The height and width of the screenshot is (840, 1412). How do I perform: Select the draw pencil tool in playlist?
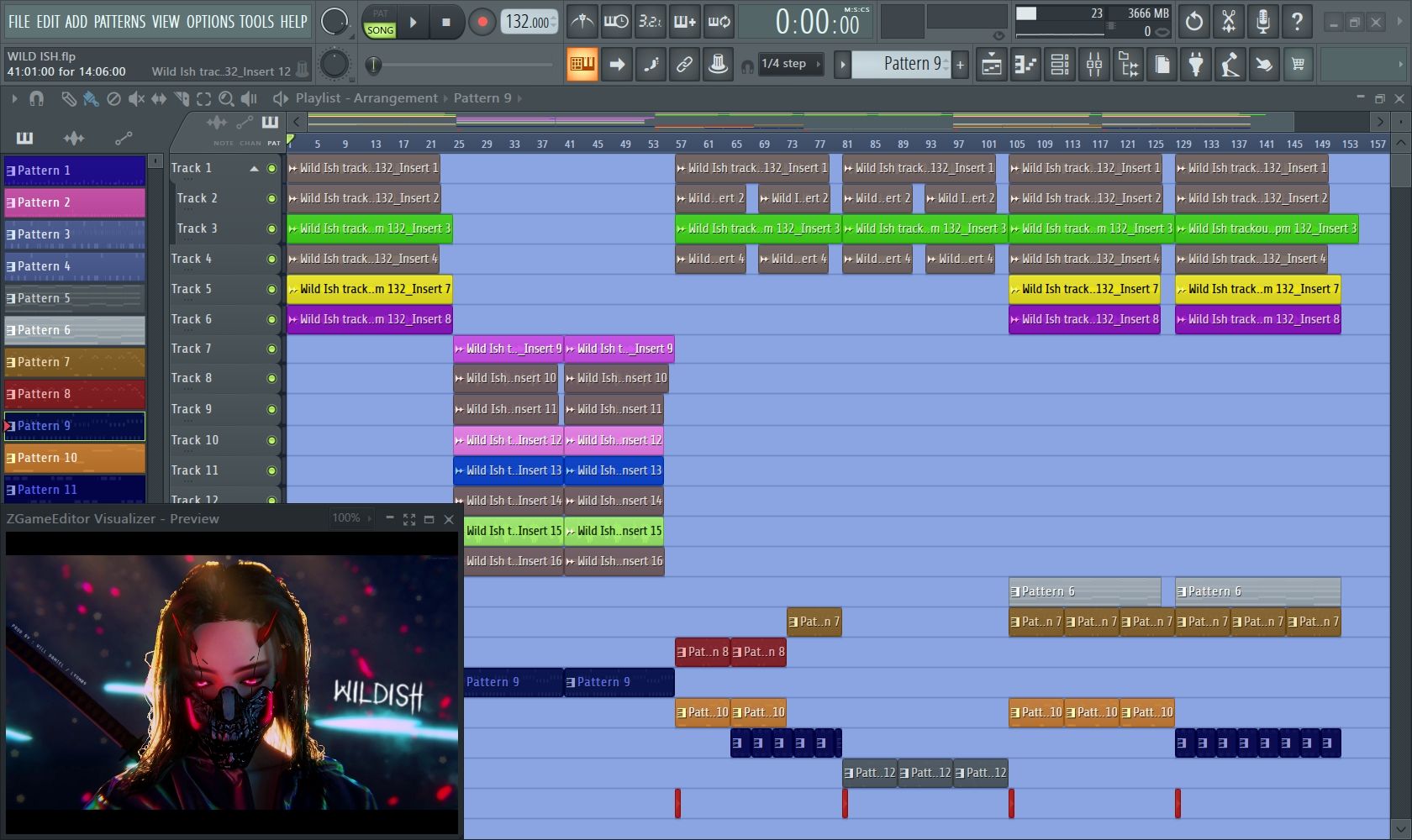[x=69, y=99]
